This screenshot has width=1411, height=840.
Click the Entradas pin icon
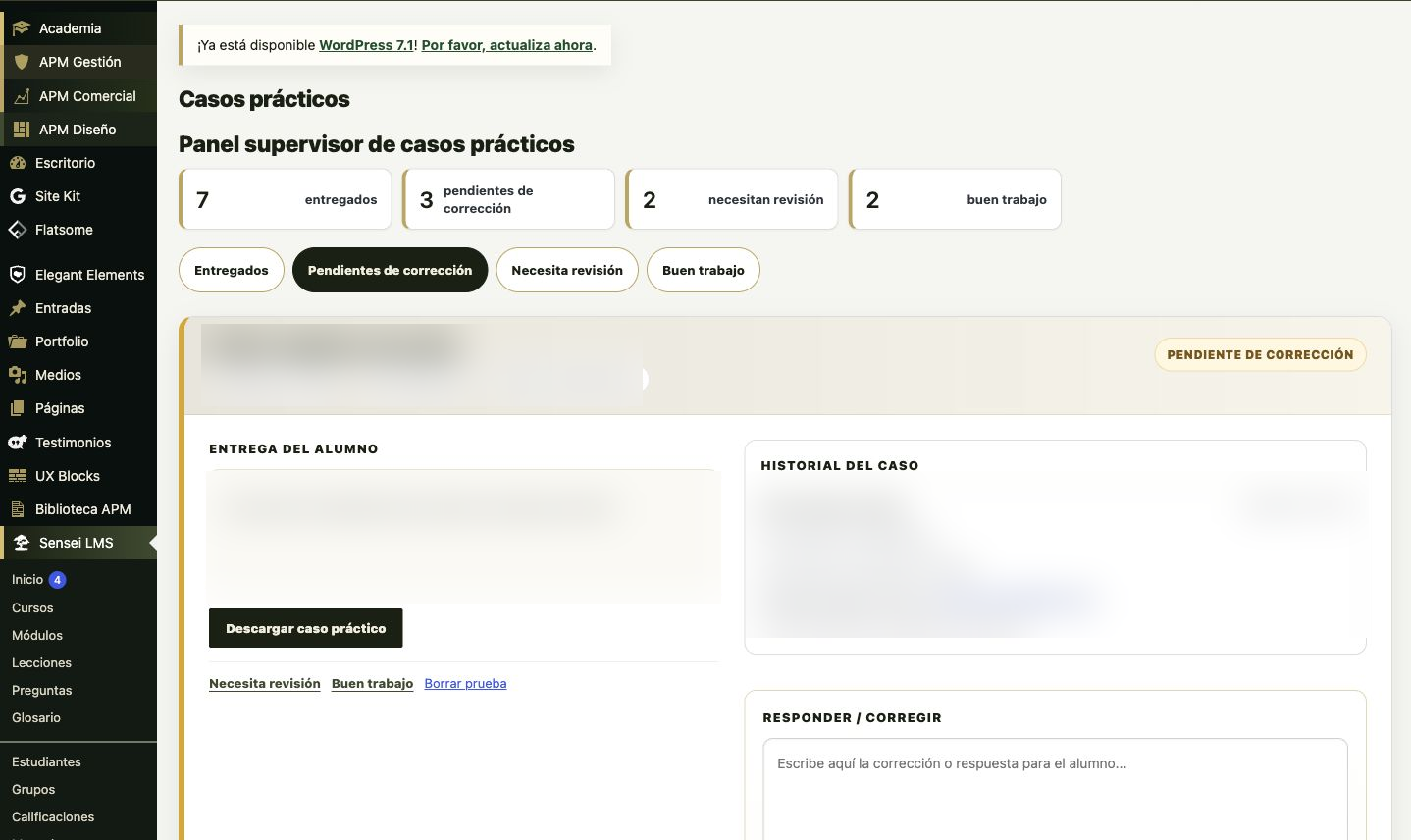click(18, 308)
